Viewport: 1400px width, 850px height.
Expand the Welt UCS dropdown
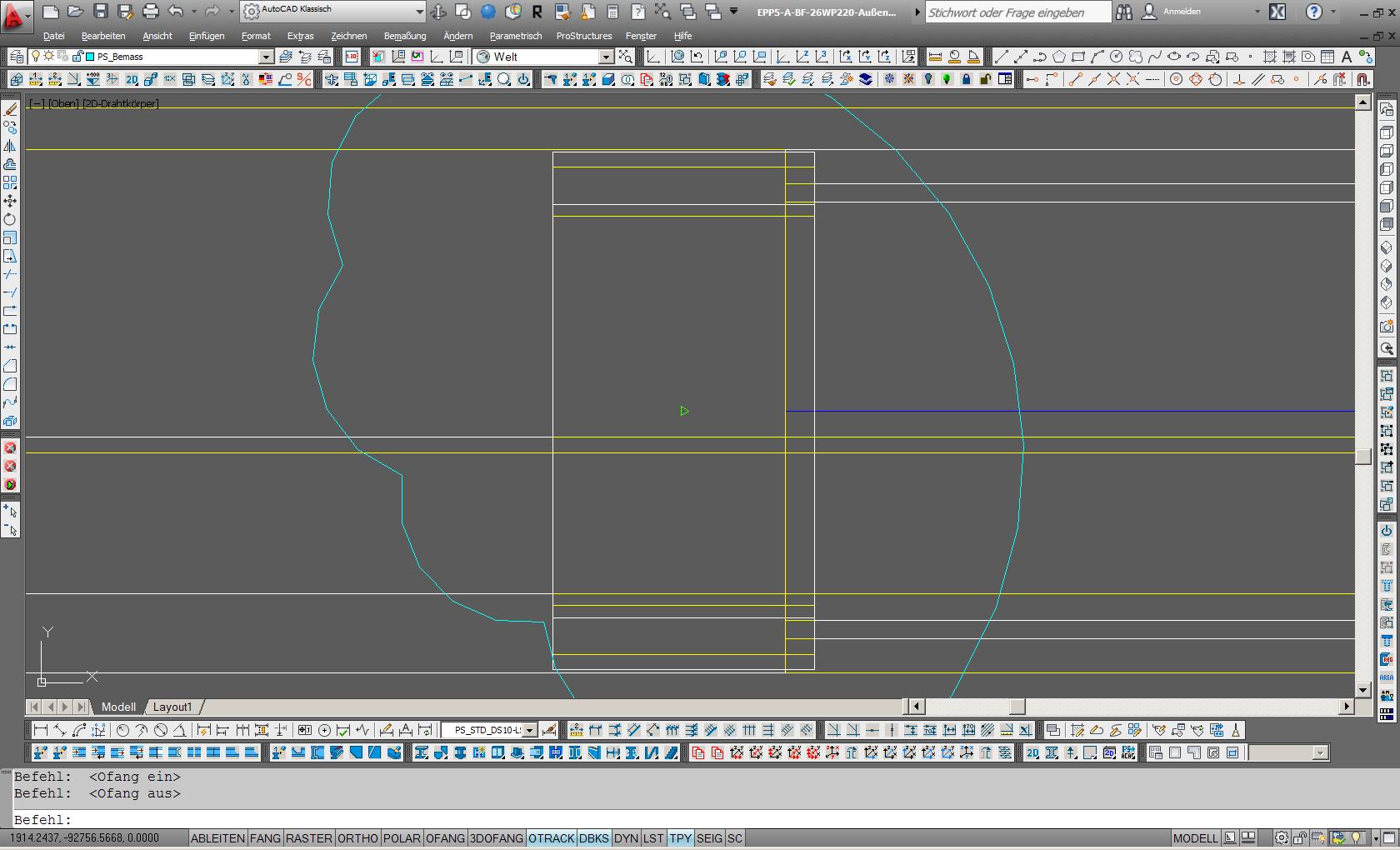pos(606,57)
